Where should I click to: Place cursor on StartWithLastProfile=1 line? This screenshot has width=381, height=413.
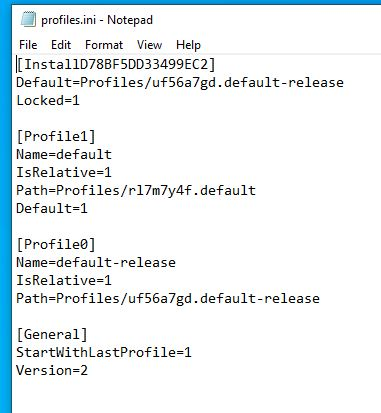point(104,352)
